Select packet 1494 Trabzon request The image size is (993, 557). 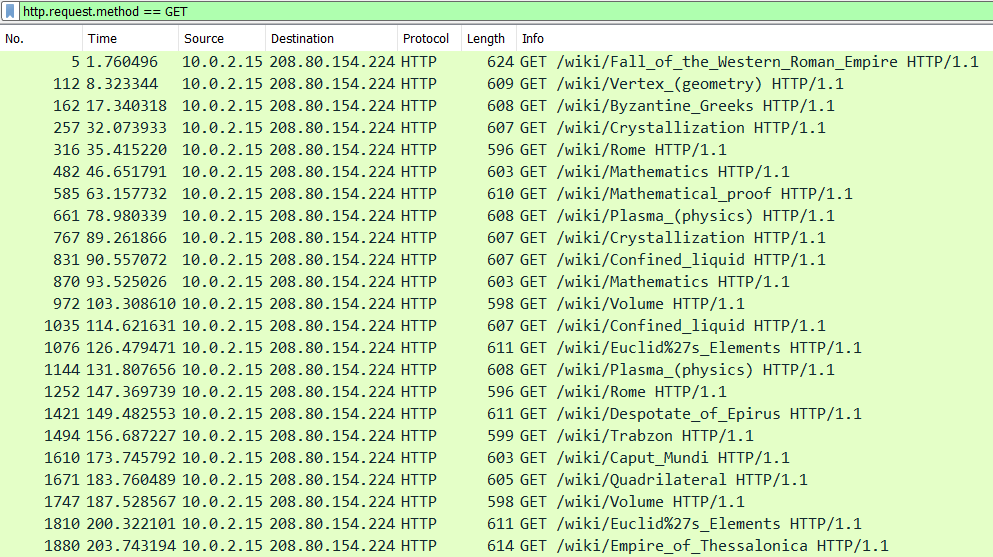pyautogui.click(x=496, y=435)
